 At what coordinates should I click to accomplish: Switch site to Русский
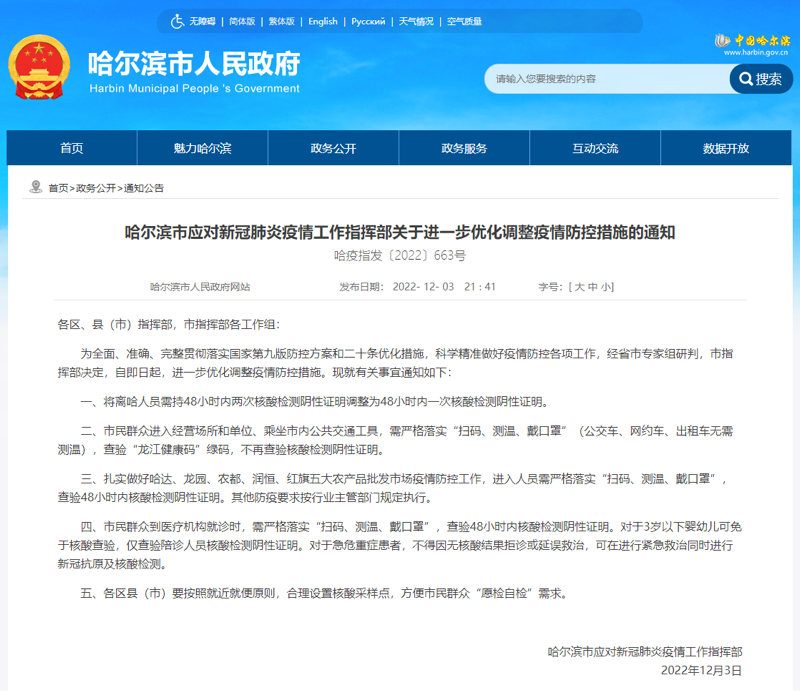(368, 21)
